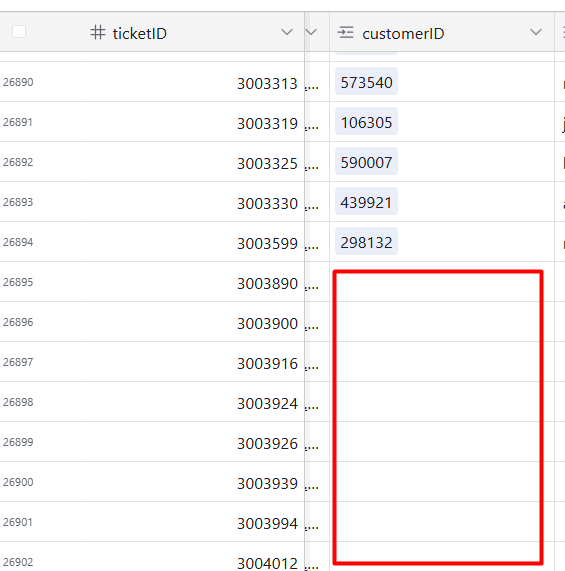The width and height of the screenshot is (565, 571).
Task: Expand the narrow hidden column's dropdown chevron
Action: point(311,32)
